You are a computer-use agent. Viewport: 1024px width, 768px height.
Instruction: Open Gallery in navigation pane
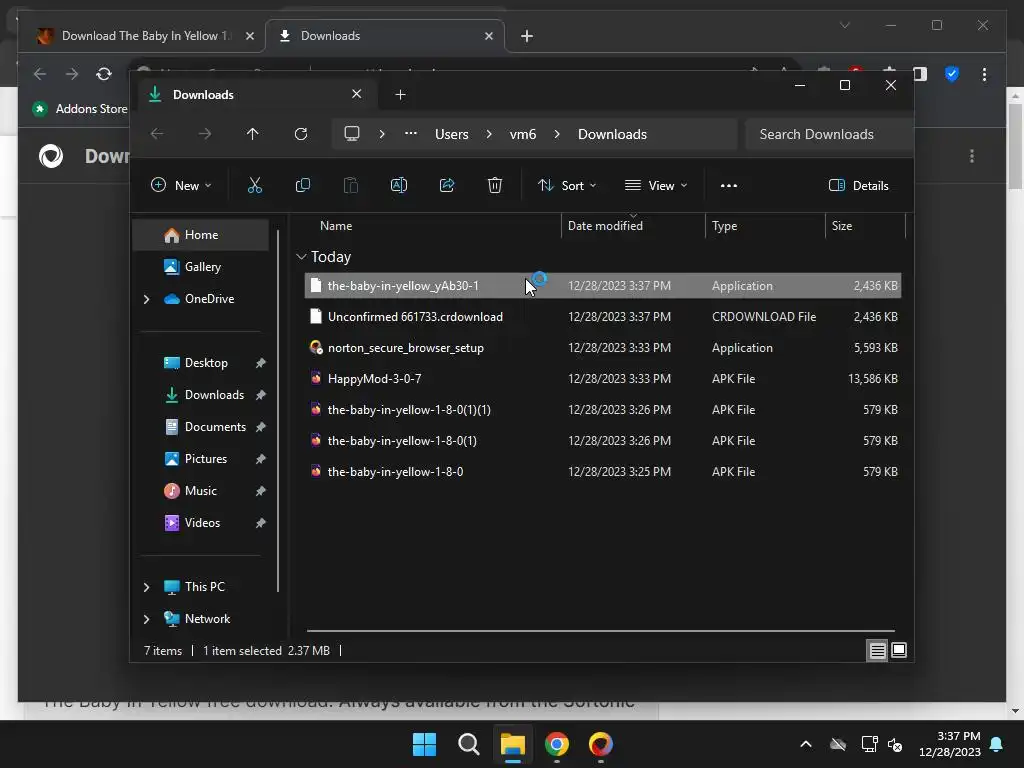click(x=202, y=266)
